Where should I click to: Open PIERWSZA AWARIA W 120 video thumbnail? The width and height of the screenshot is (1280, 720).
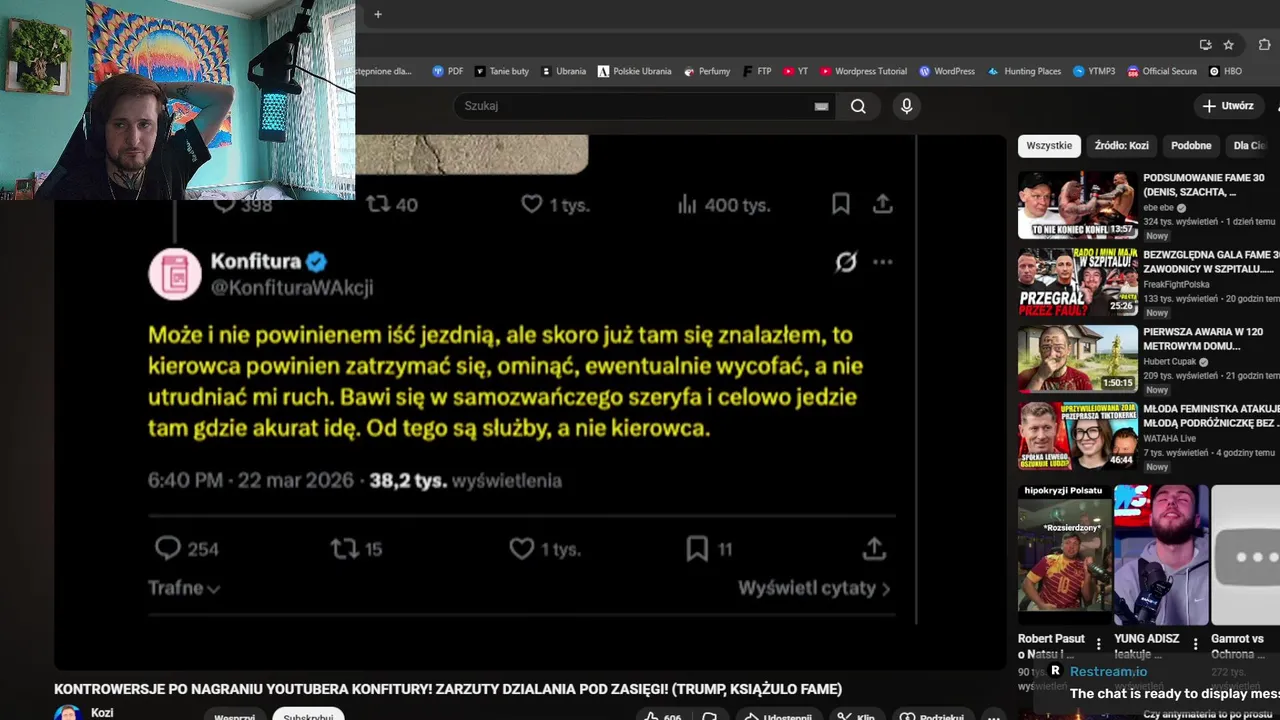[x=1078, y=359]
